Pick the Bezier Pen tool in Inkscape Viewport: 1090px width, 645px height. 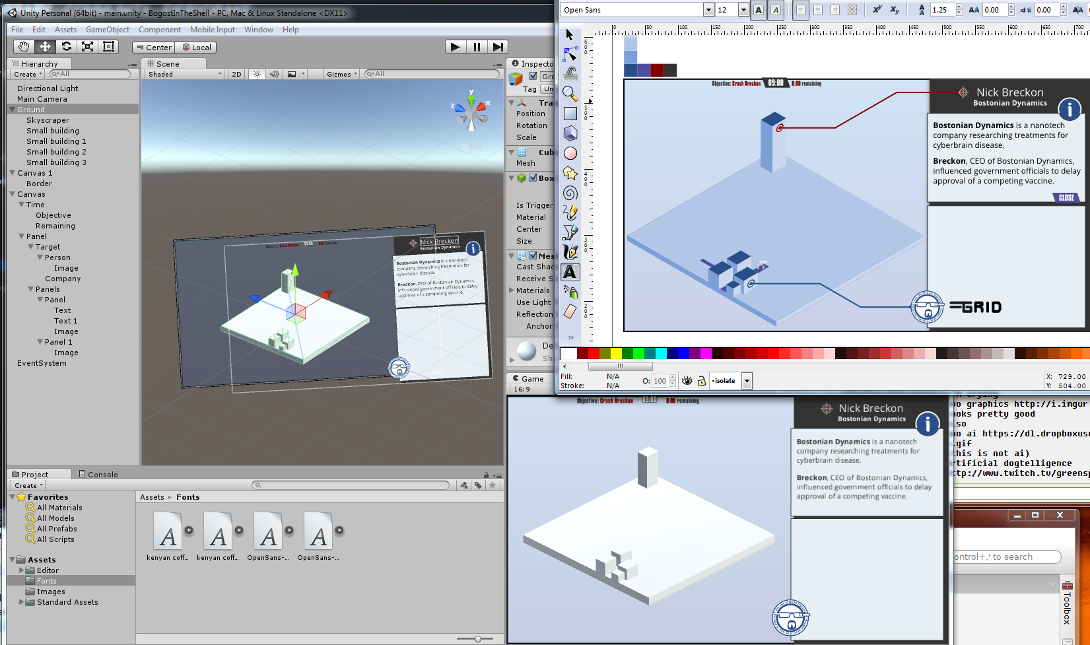570,232
